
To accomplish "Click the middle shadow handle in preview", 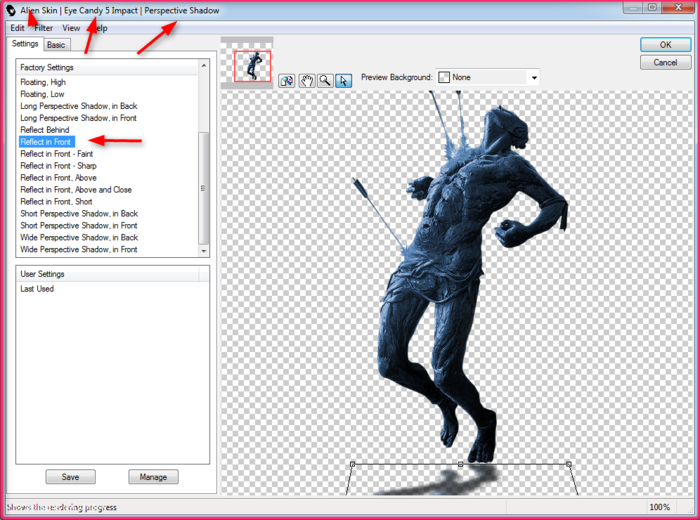I will tap(460, 464).
